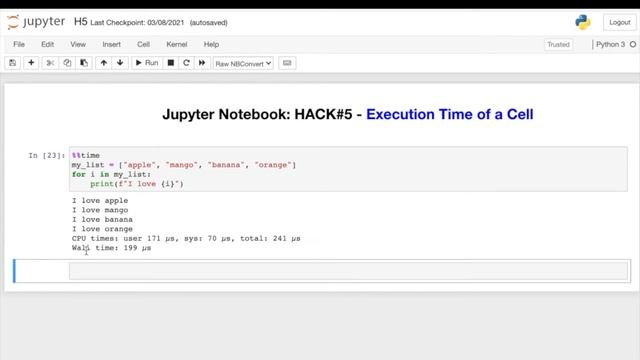The image size is (640, 360).
Task: Click the Wall time: 199 µs output
Action: [111, 248]
